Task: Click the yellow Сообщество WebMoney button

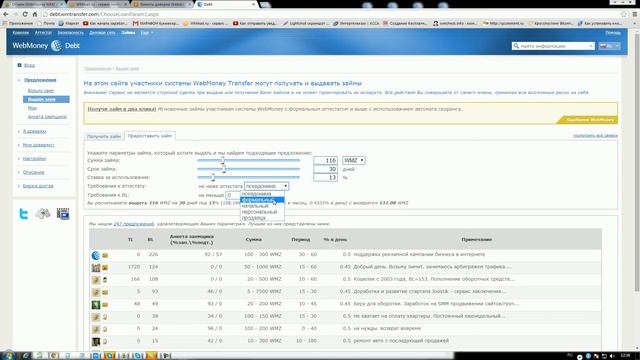Action: click(588, 120)
